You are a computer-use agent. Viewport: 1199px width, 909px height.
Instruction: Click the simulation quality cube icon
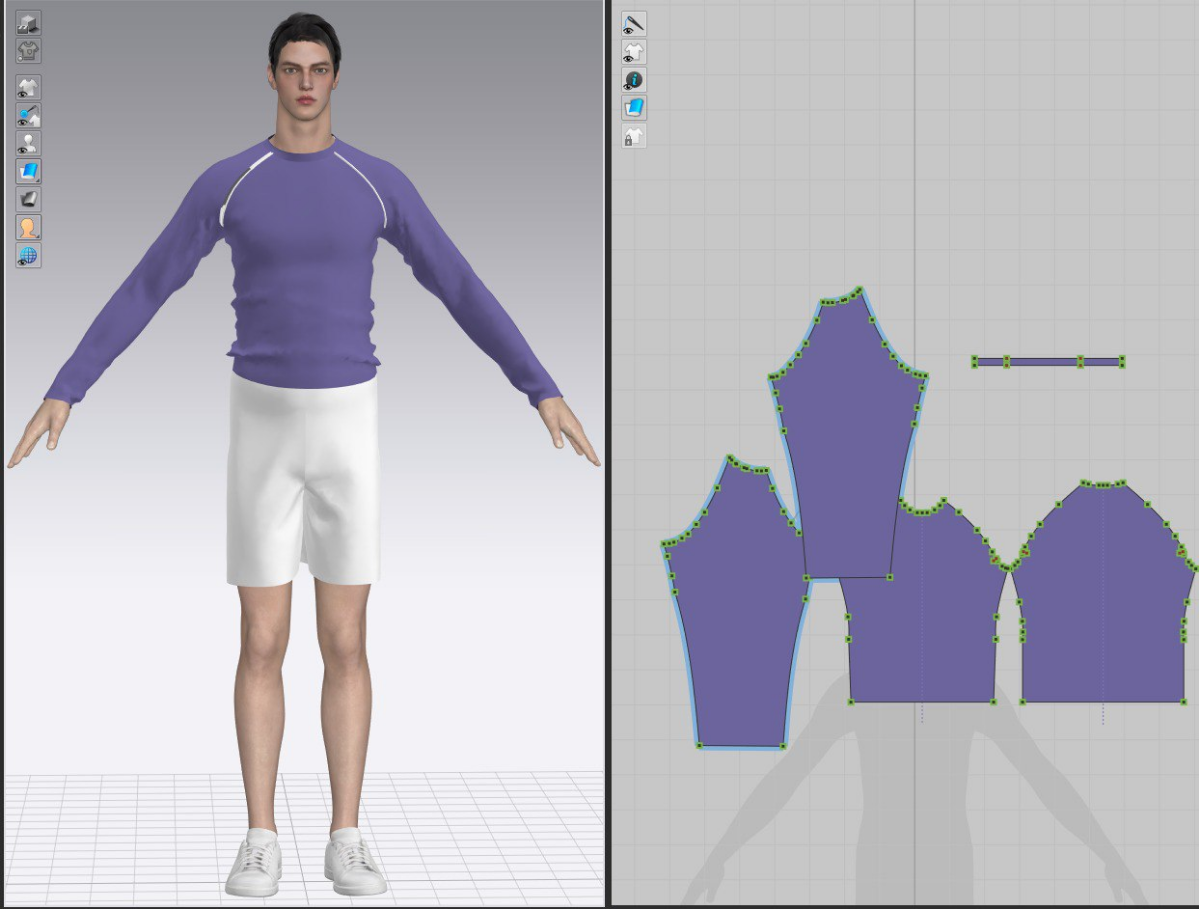[28, 24]
